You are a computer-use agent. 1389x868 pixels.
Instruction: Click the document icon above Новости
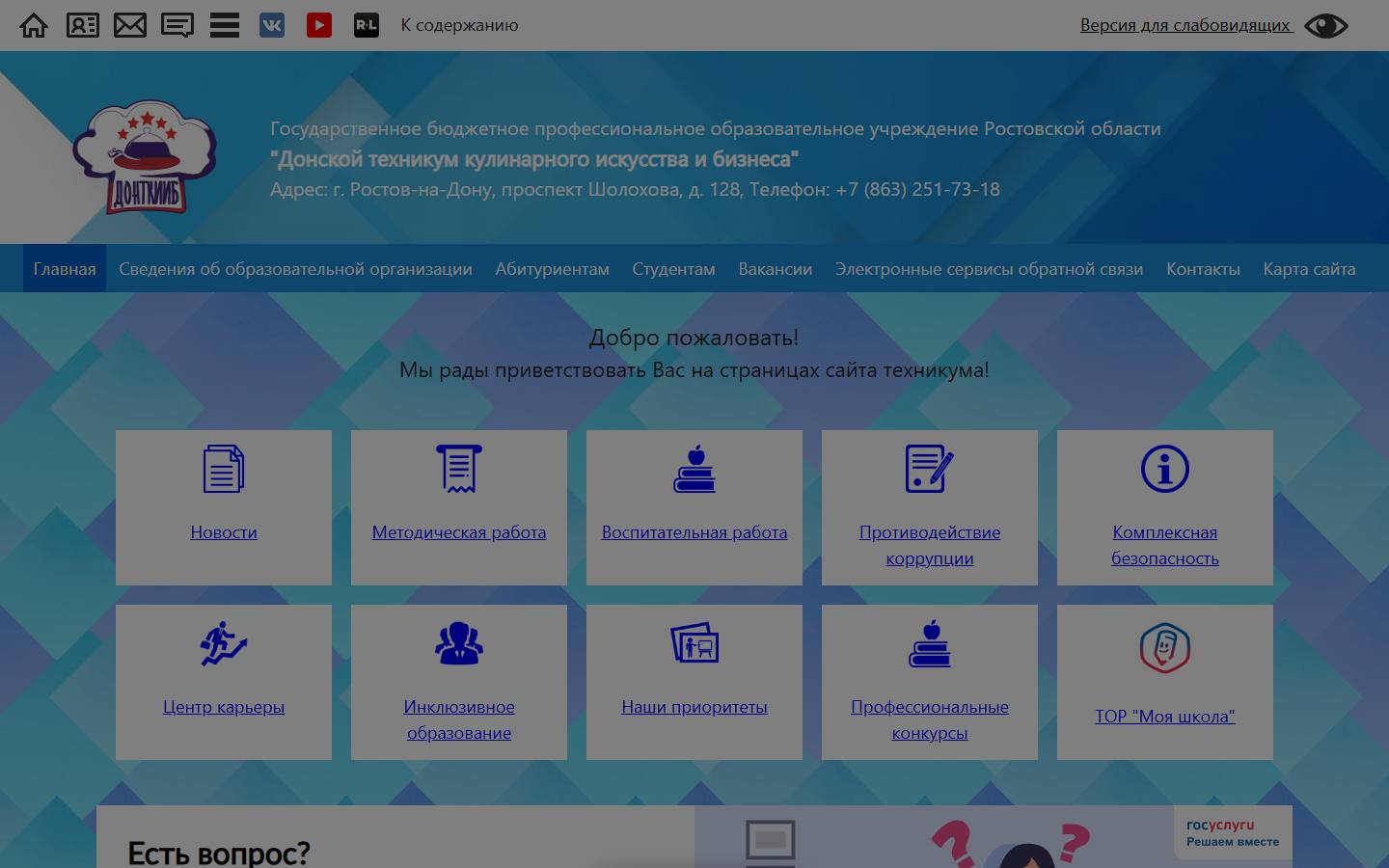(x=224, y=469)
